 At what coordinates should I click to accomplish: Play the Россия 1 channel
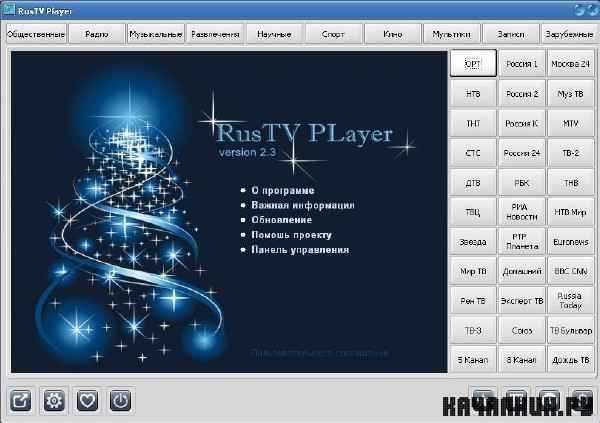(x=522, y=63)
